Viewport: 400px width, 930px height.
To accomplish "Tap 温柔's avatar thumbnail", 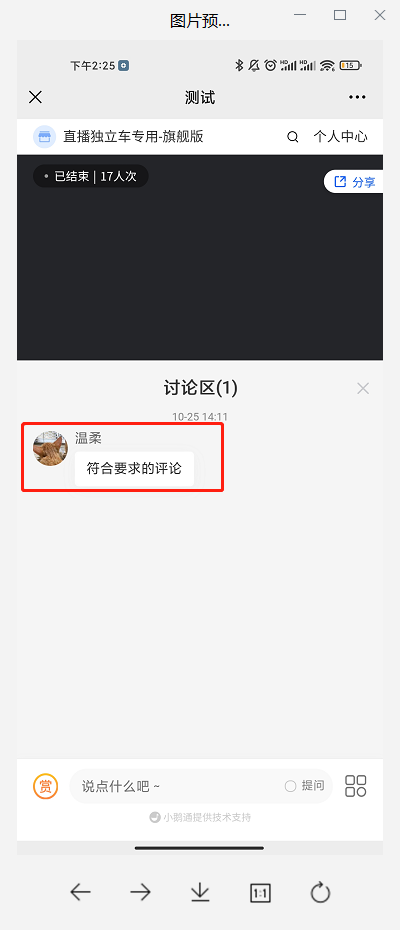I will 50,448.
